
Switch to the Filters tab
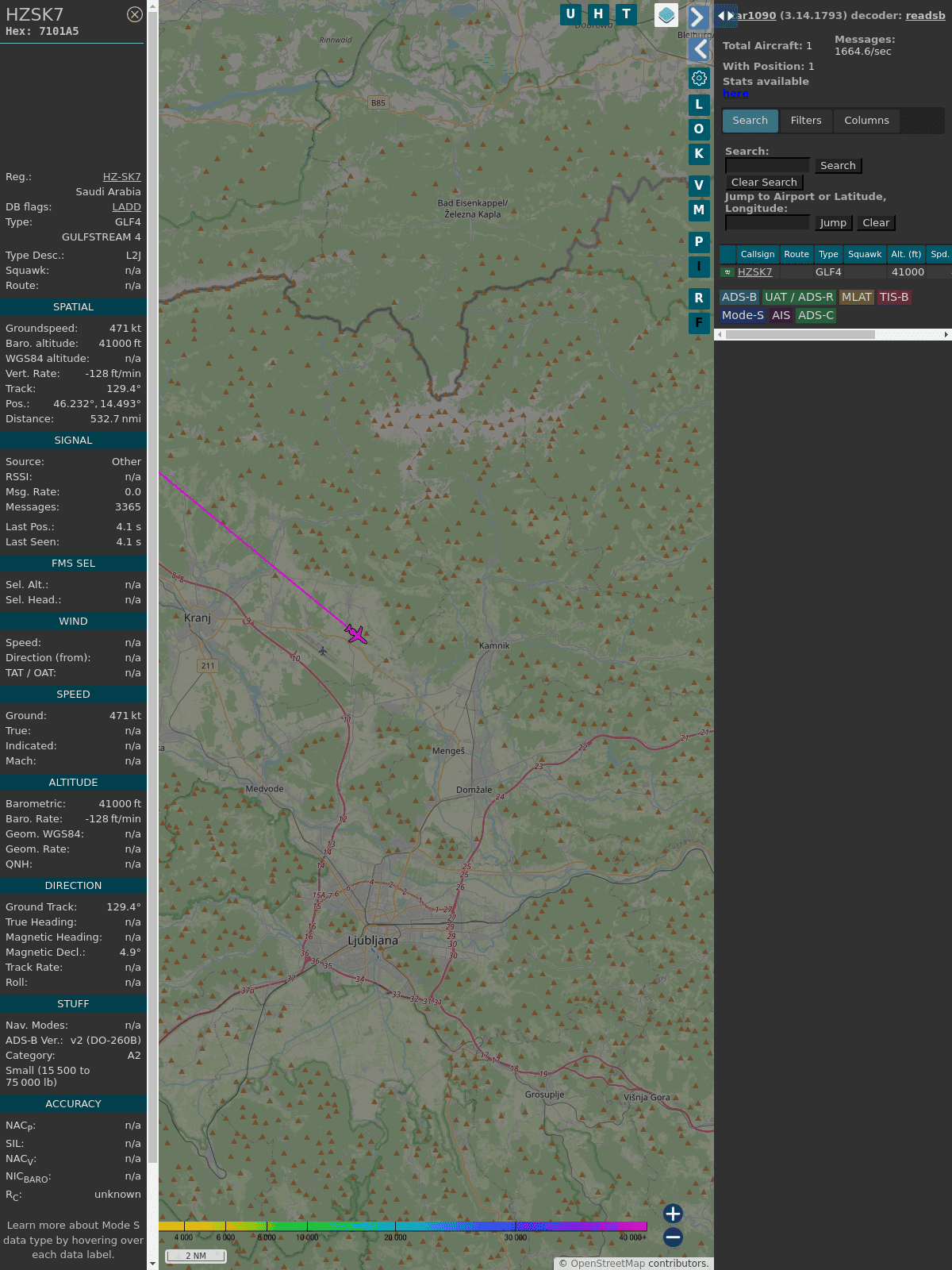coord(806,121)
